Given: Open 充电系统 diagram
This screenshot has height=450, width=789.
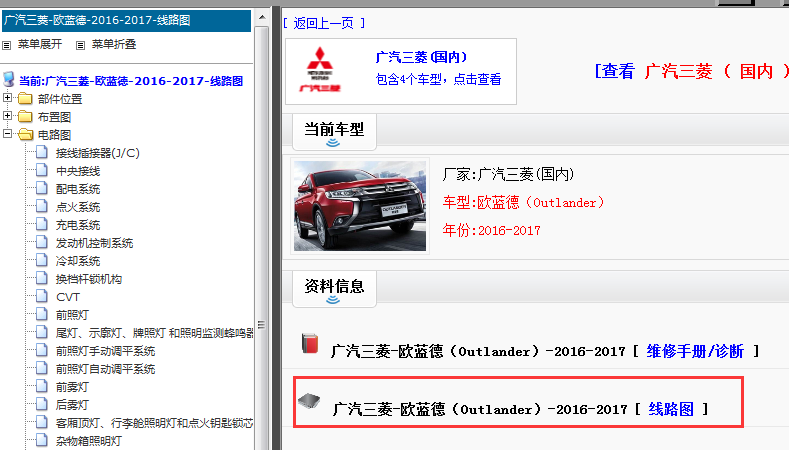Looking at the screenshot, I should [x=78, y=225].
